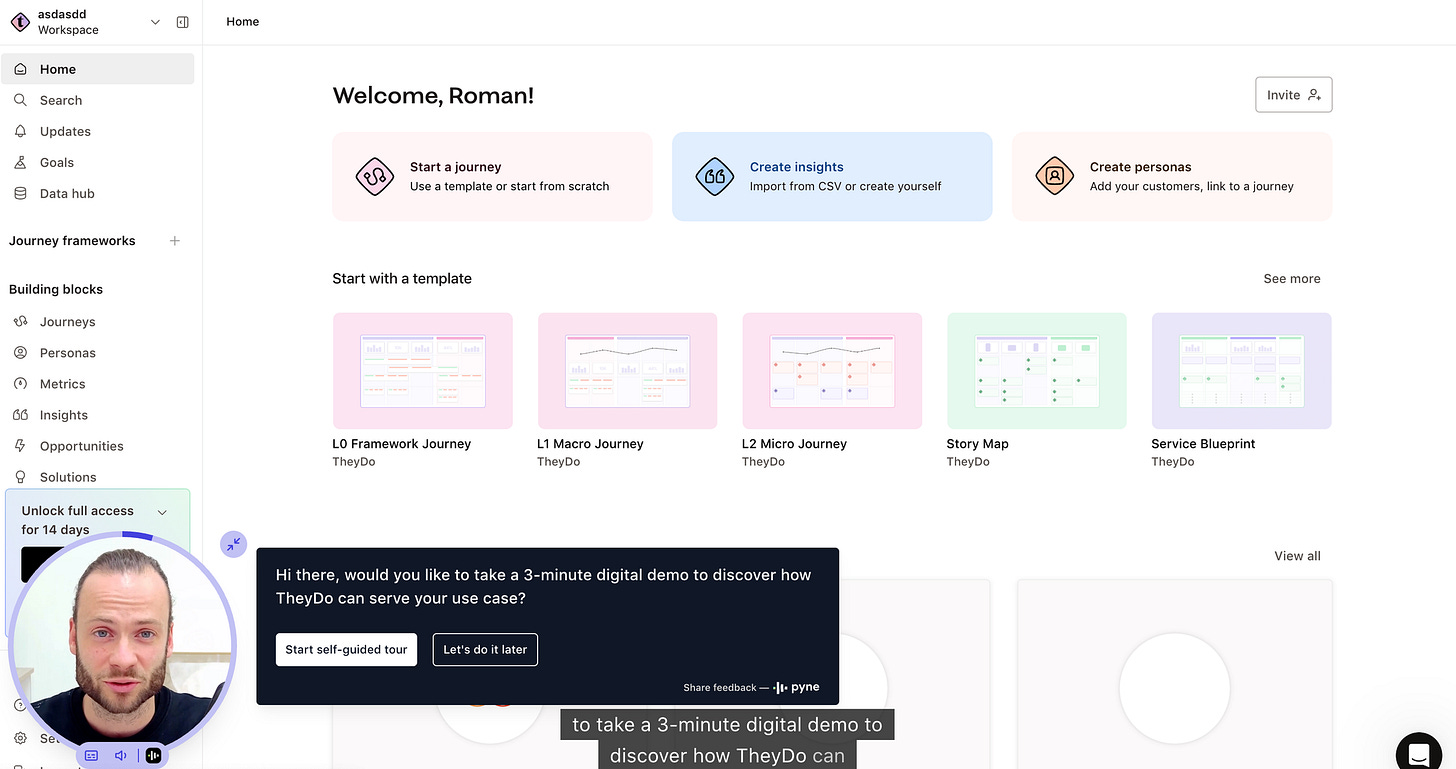
Task: Add a new journey framework with plus icon
Action: coord(175,241)
